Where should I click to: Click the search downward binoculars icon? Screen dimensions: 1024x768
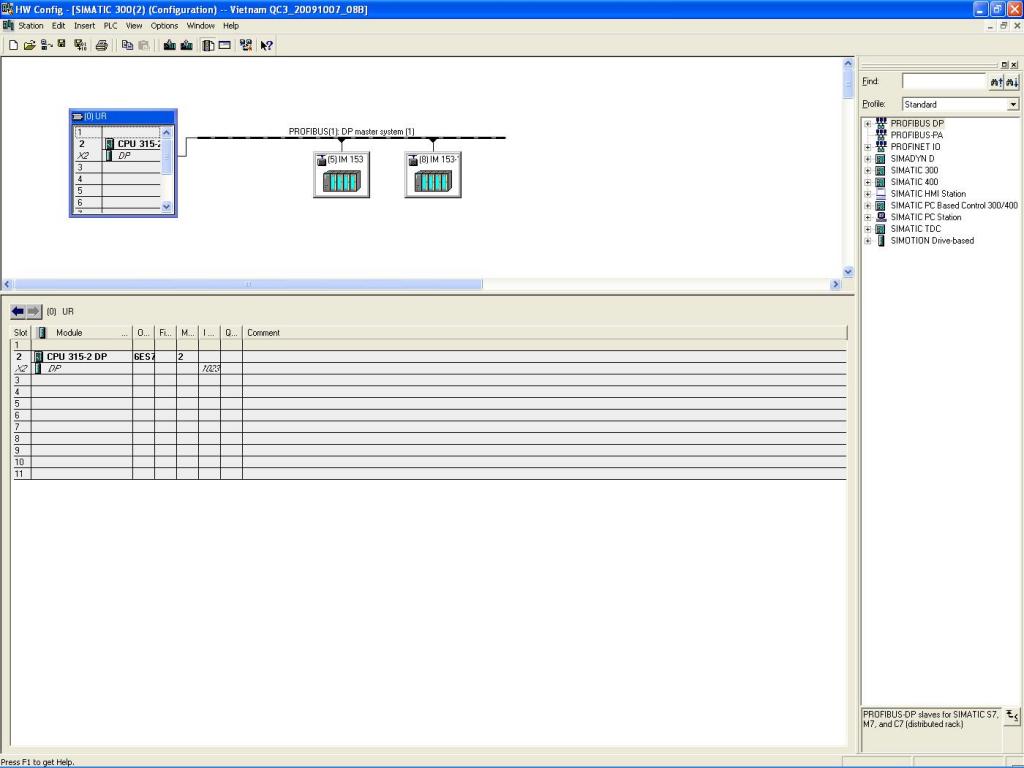(x=1012, y=82)
